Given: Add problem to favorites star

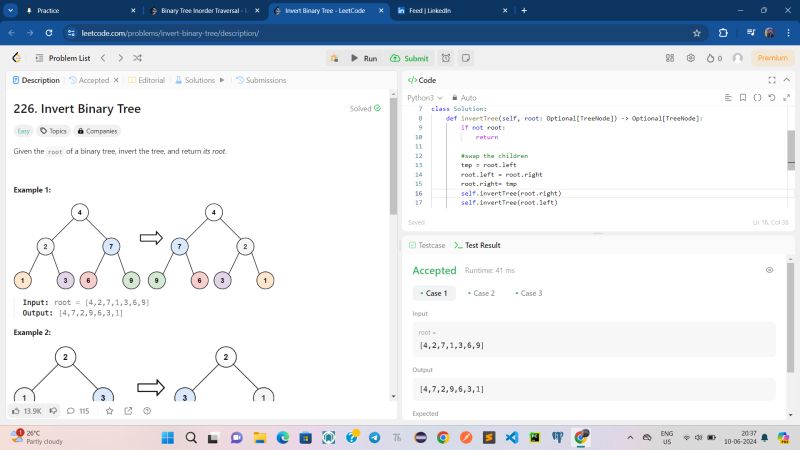Looking at the screenshot, I should pos(108,410).
